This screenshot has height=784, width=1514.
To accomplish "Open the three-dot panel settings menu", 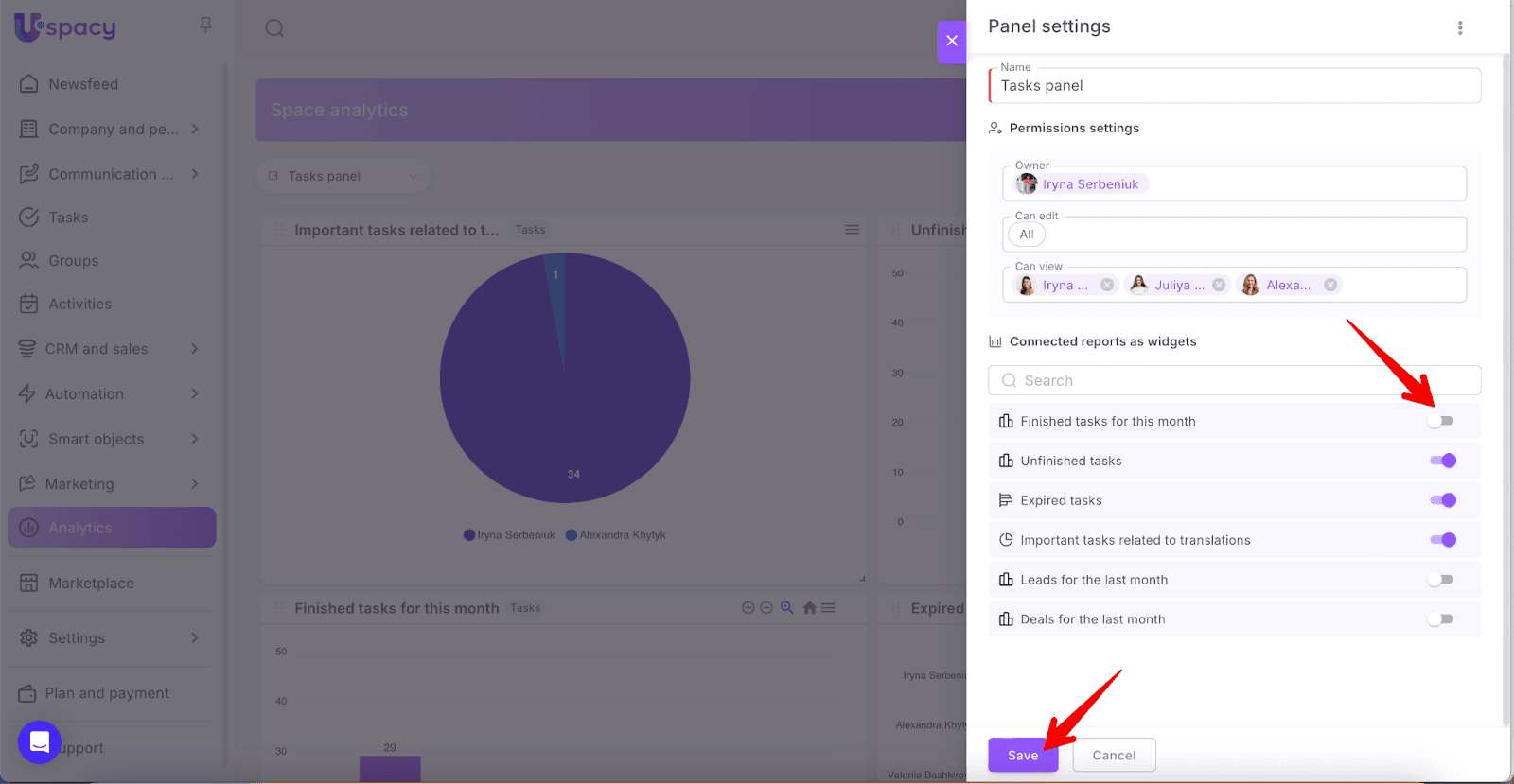I will (1460, 28).
